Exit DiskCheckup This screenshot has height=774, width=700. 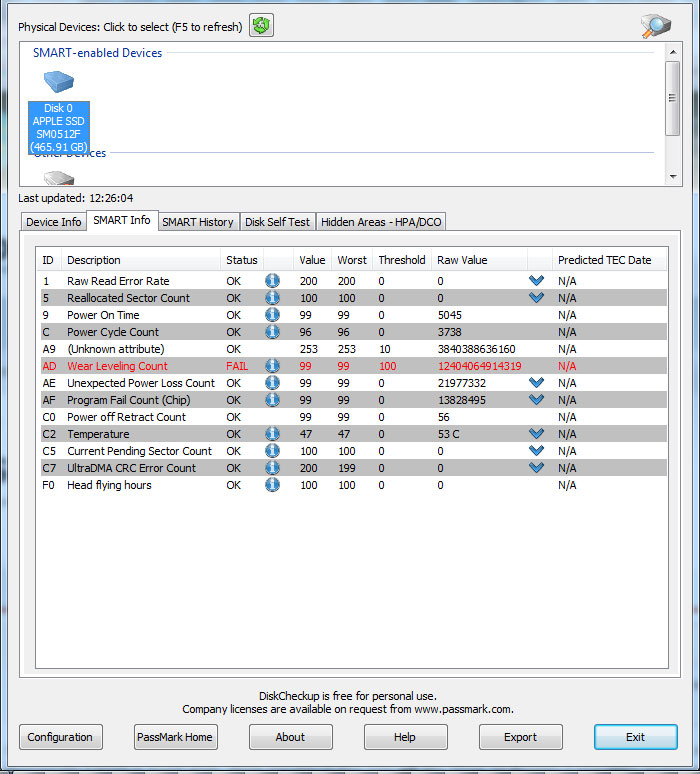point(635,737)
